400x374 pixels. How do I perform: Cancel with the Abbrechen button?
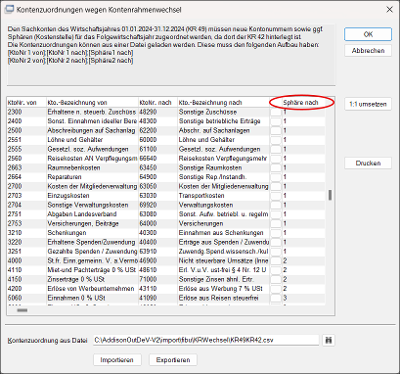tap(368, 51)
